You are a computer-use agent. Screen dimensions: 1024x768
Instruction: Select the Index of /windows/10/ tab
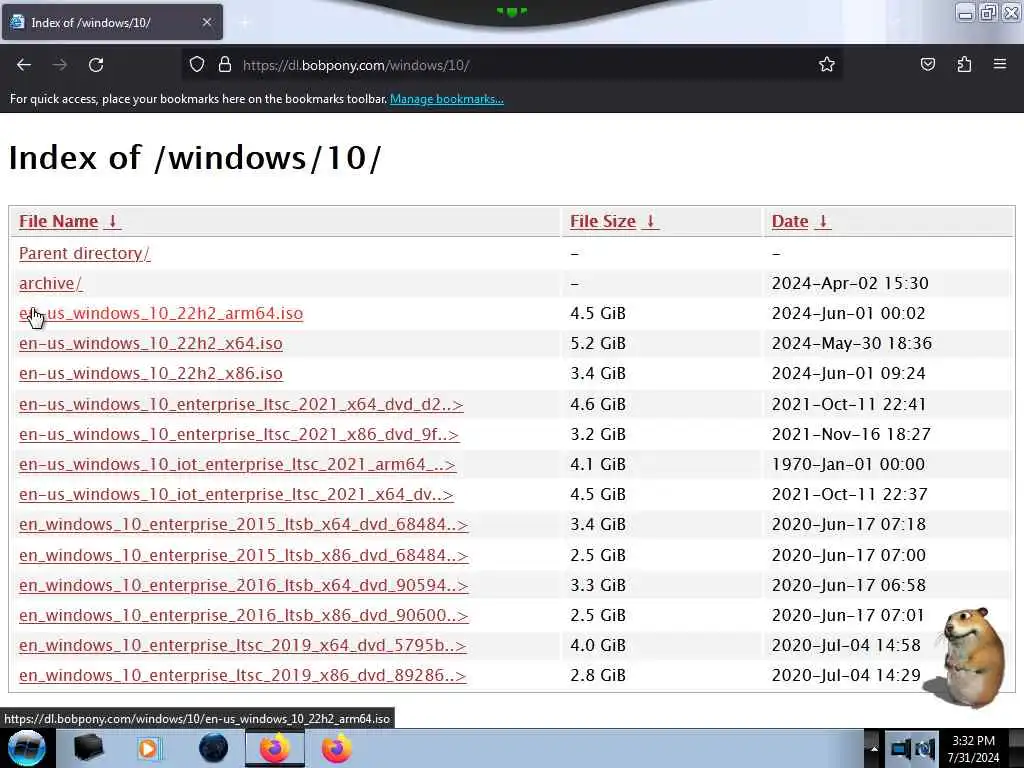[x=112, y=22]
